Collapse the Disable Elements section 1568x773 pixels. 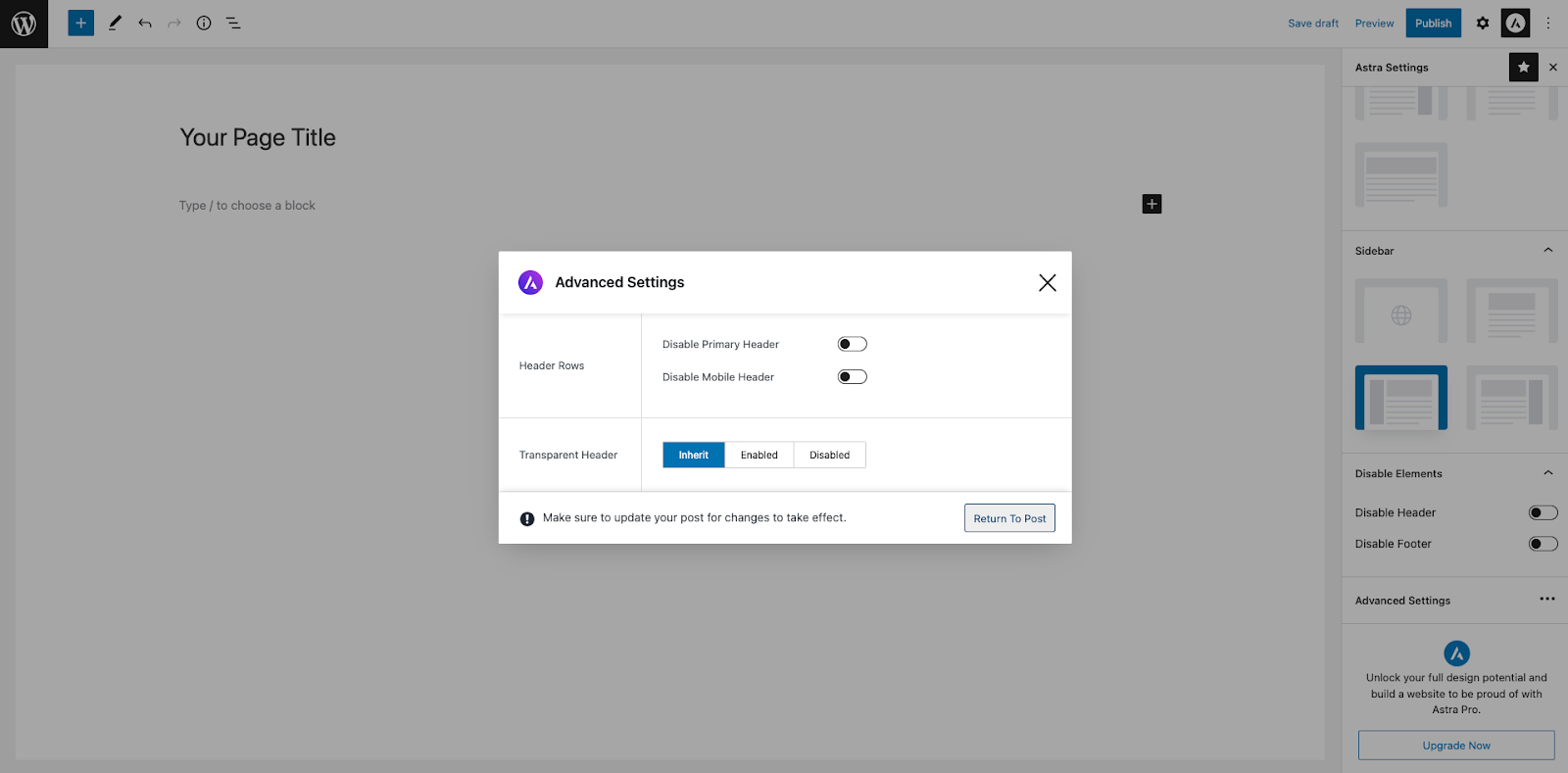[x=1548, y=473]
